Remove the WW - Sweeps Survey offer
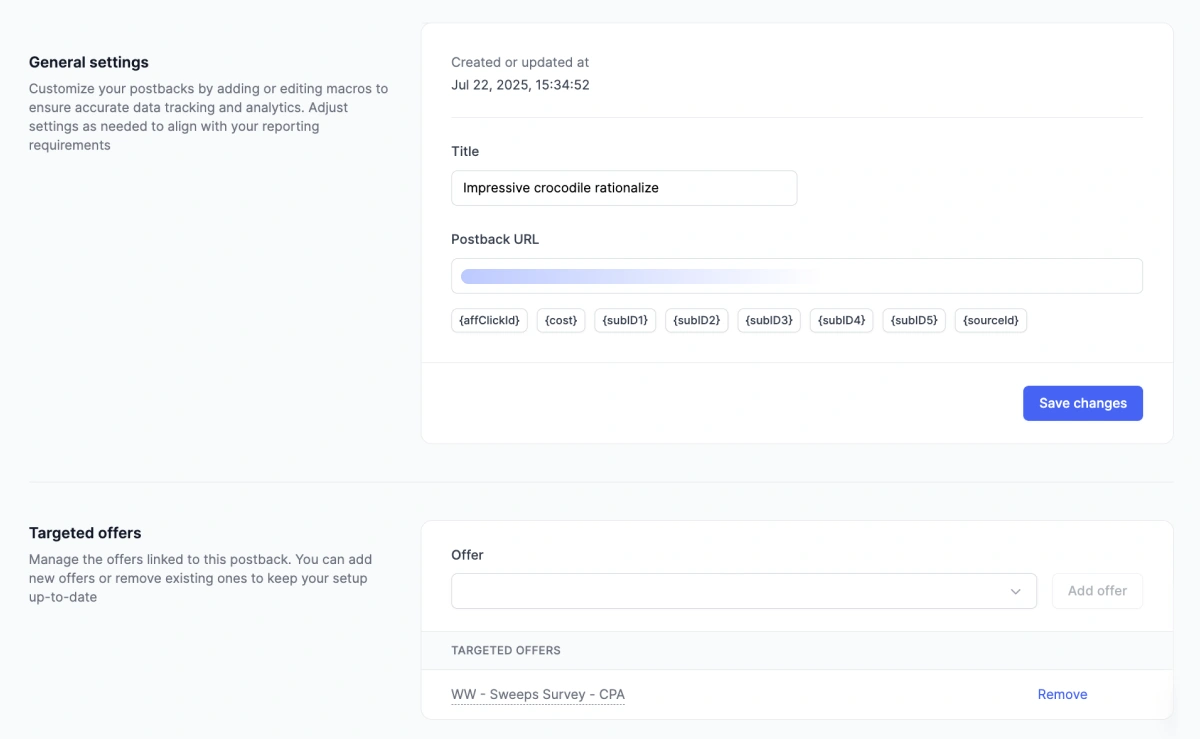The image size is (1200, 739). [x=1062, y=694]
